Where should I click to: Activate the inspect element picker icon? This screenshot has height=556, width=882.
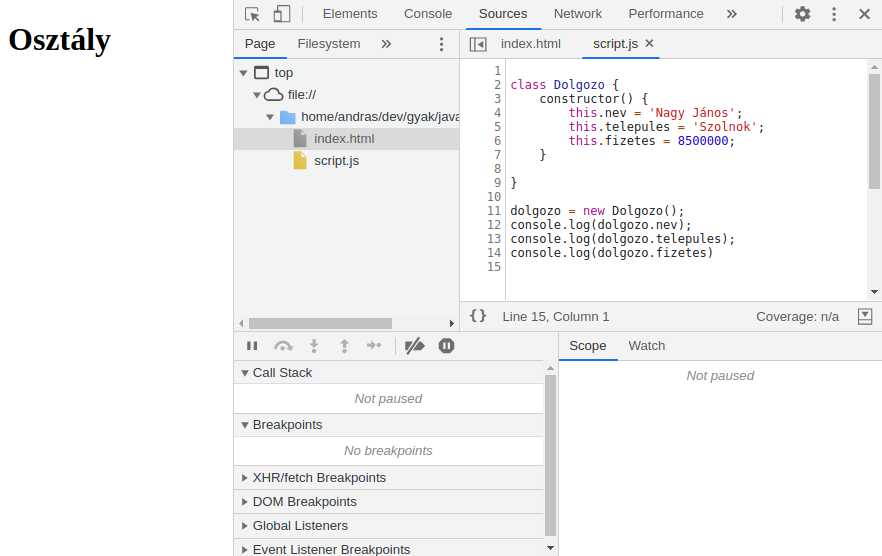252,14
